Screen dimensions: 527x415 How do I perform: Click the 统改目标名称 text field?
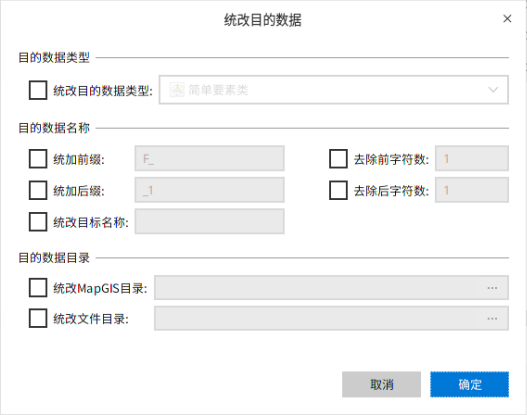(209, 221)
